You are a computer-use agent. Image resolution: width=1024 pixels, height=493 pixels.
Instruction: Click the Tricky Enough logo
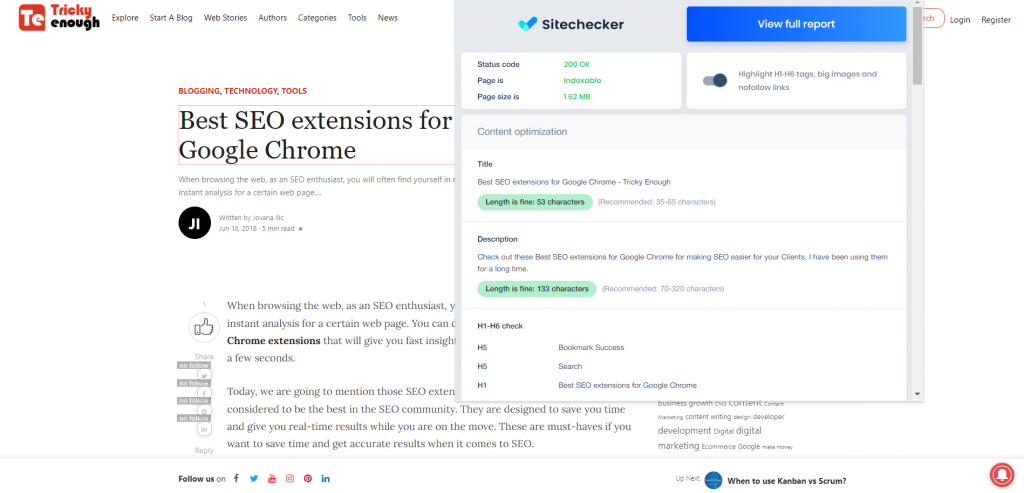click(59, 18)
